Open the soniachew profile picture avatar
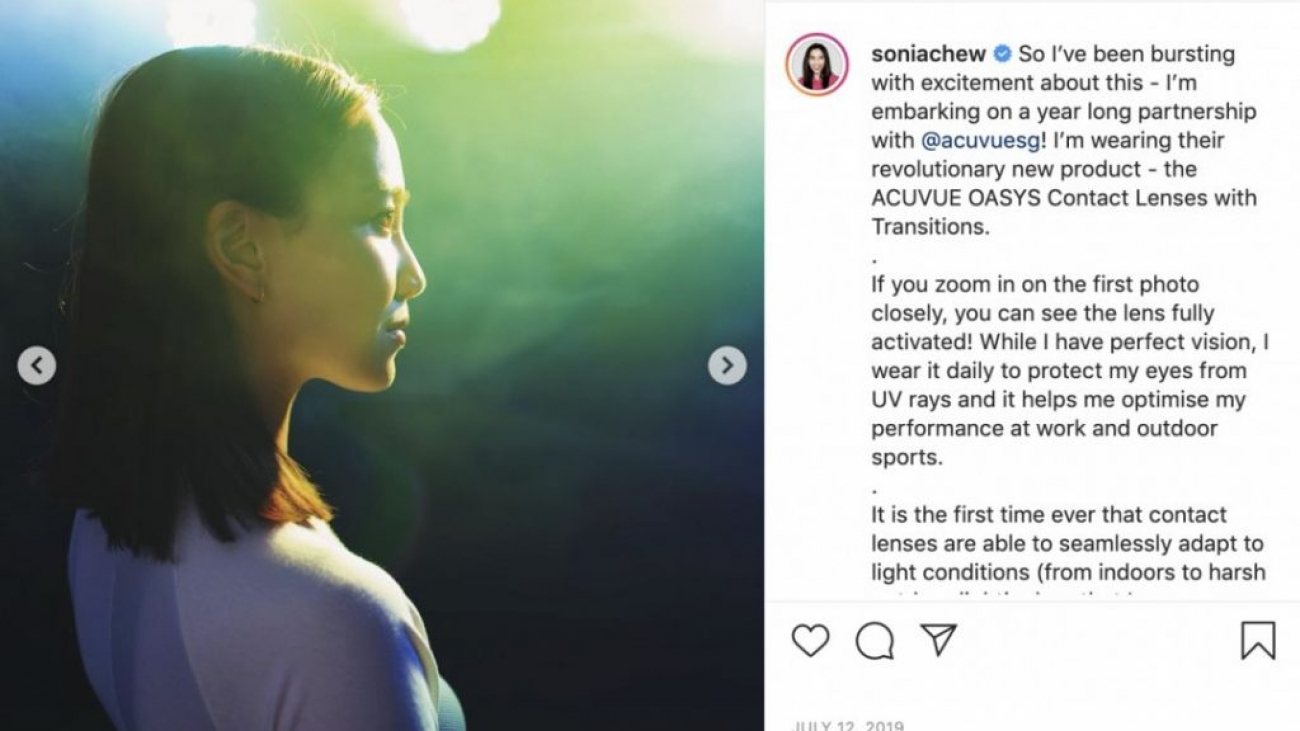This screenshot has height=731, width=1300. (817, 65)
